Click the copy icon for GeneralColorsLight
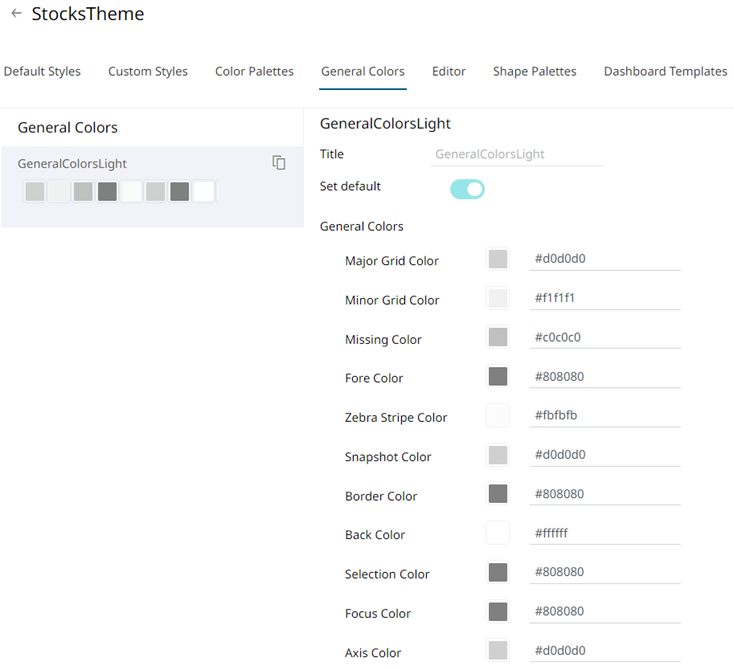 pos(279,163)
